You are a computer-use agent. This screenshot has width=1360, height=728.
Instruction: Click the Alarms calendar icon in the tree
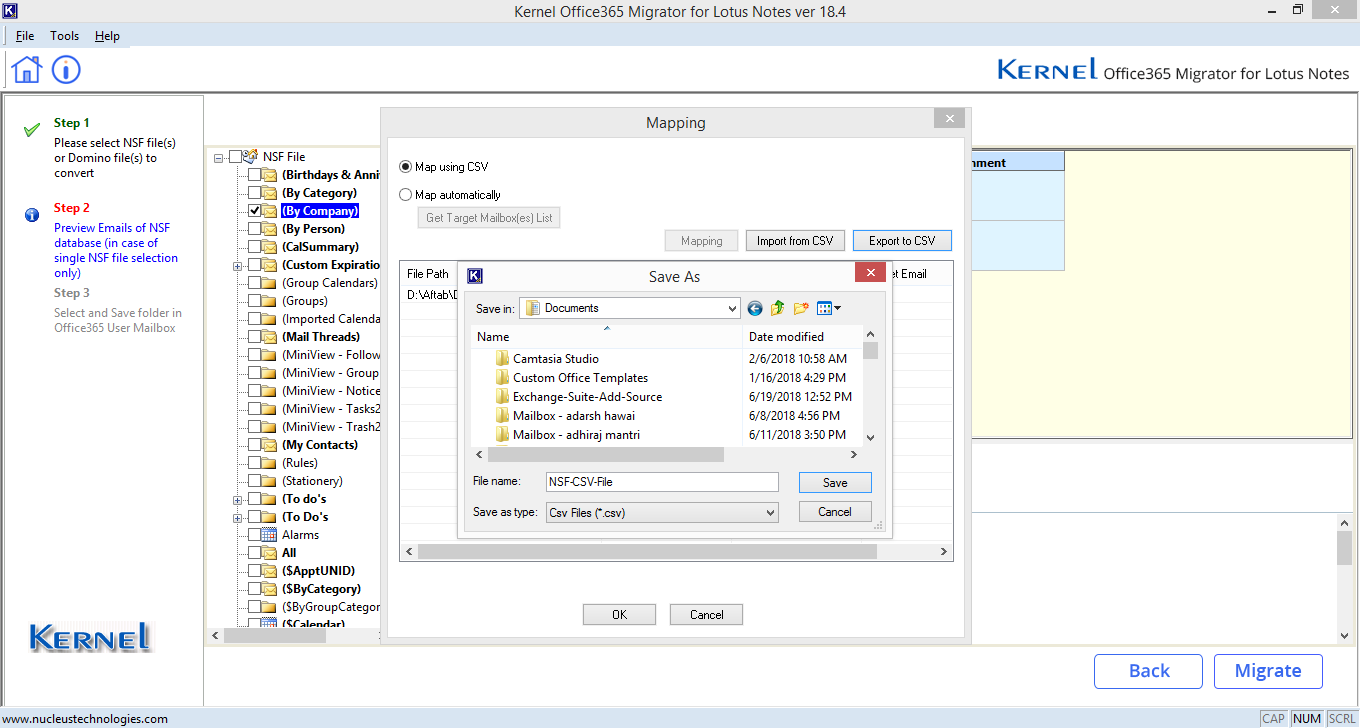pos(270,535)
